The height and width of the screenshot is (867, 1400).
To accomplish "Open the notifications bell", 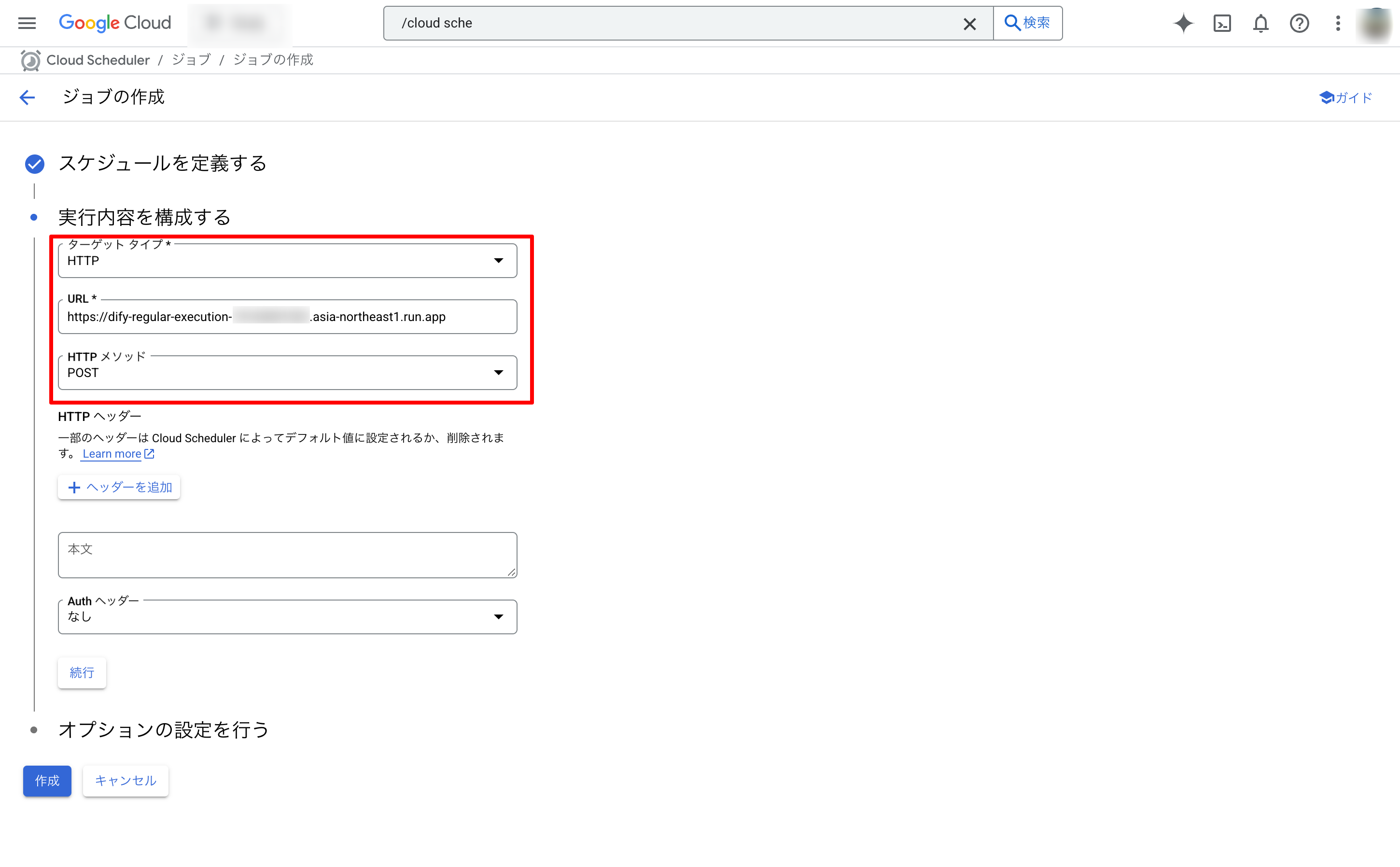I will point(1260,23).
